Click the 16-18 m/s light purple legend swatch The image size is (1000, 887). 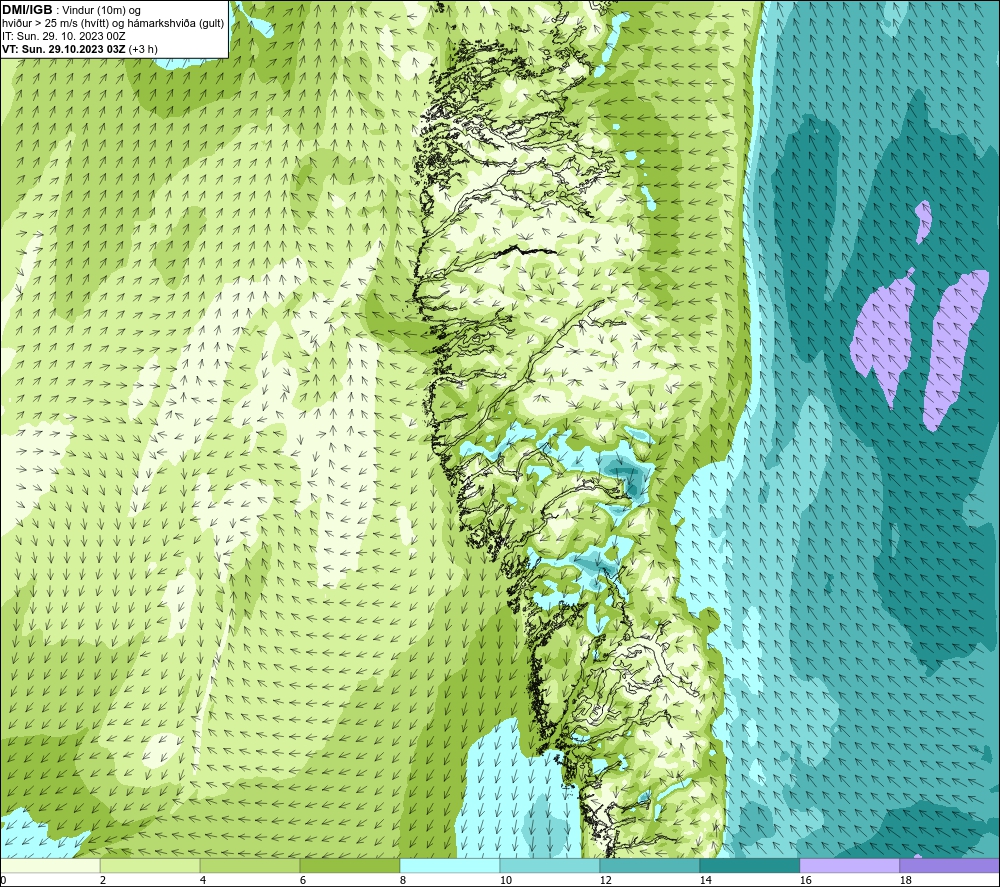[x=849, y=866]
